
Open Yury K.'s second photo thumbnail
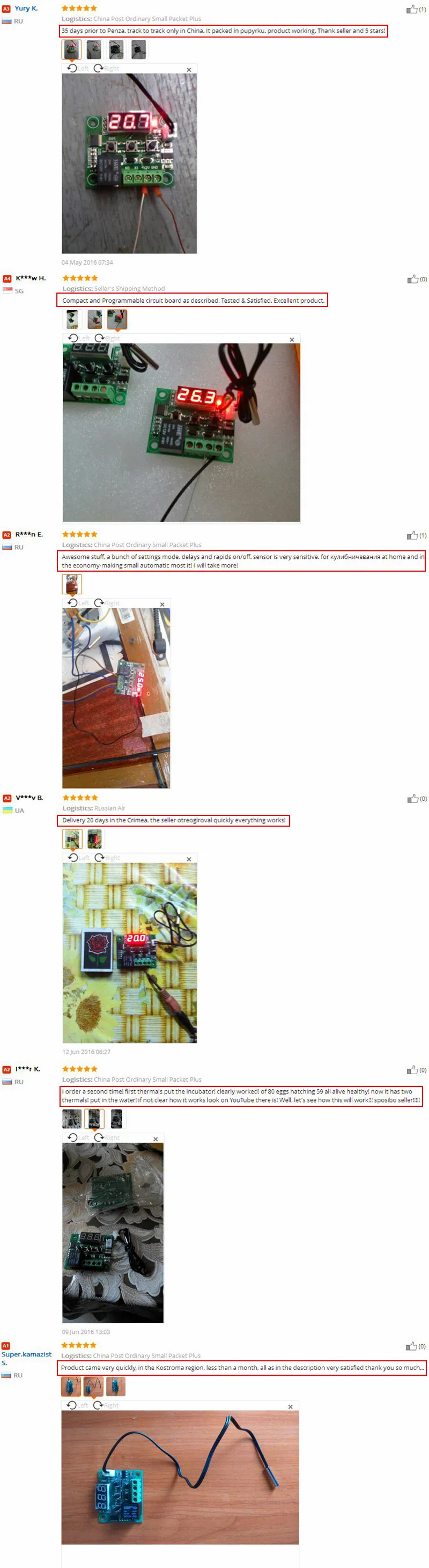[94, 49]
